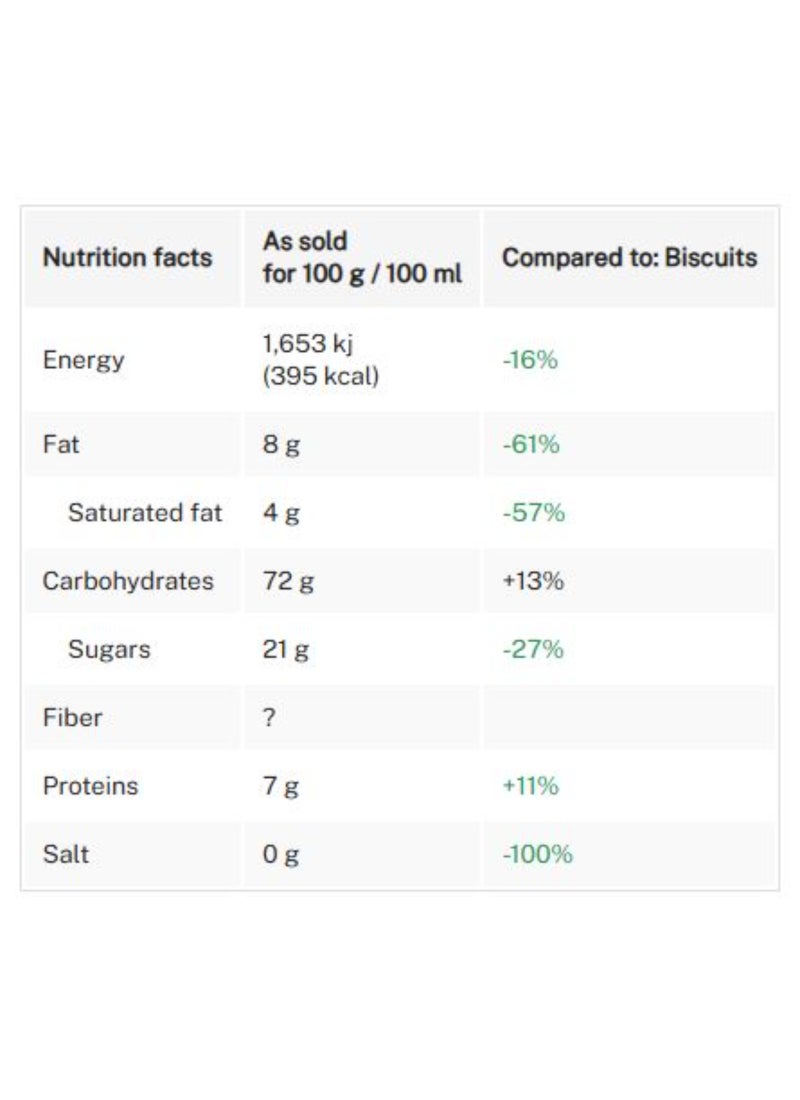Click the Compared to: Biscuits header
This screenshot has height=1100, width=800.
(629, 257)
